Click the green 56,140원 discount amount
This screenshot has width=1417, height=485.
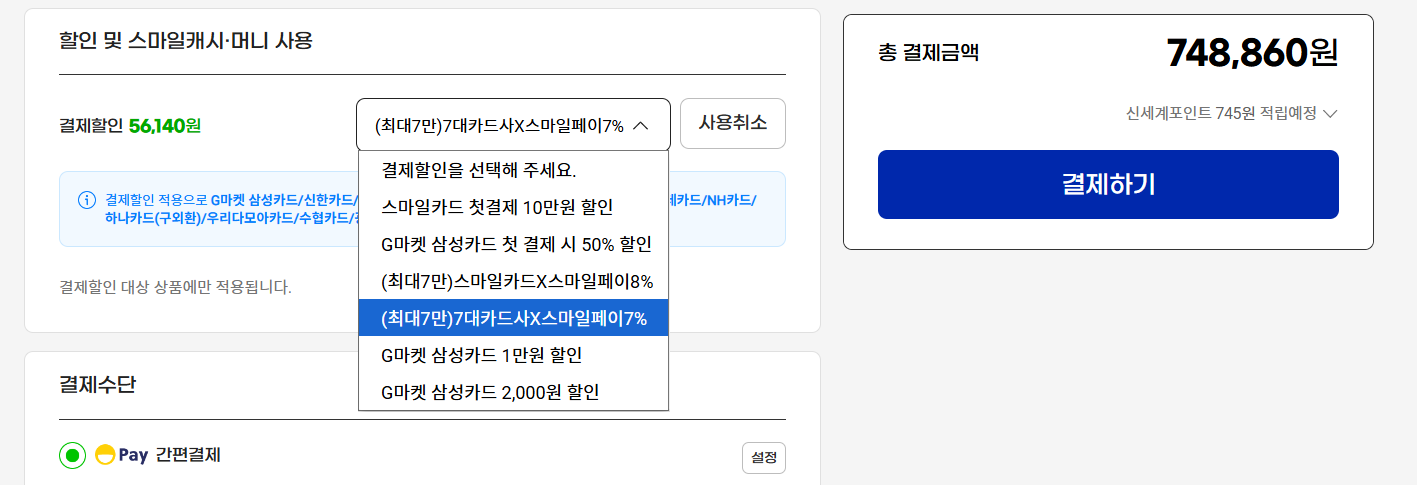(165, 125)
